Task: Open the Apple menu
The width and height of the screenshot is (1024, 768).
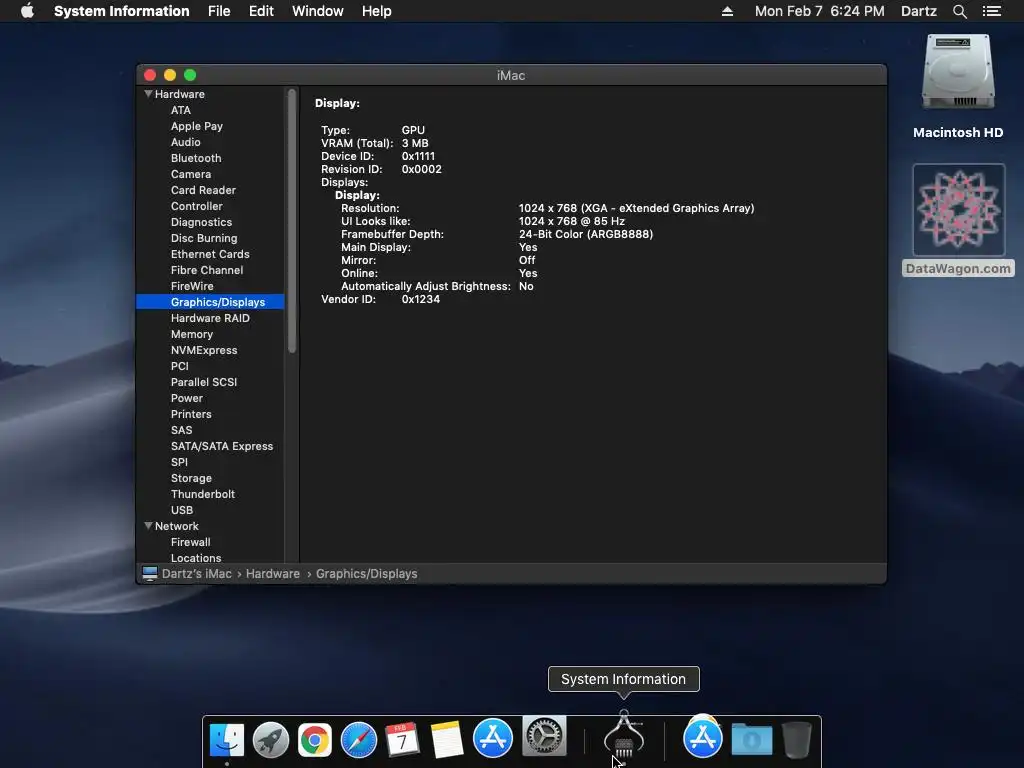Action: coord(27,11)
